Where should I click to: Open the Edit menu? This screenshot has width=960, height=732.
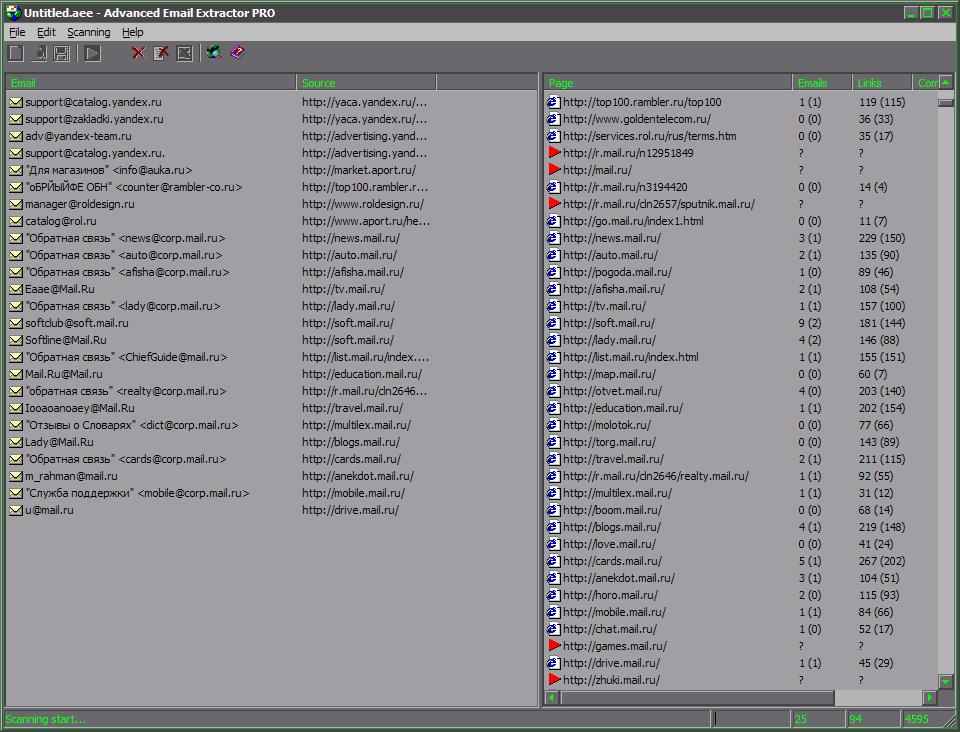[x=46, y=32]
